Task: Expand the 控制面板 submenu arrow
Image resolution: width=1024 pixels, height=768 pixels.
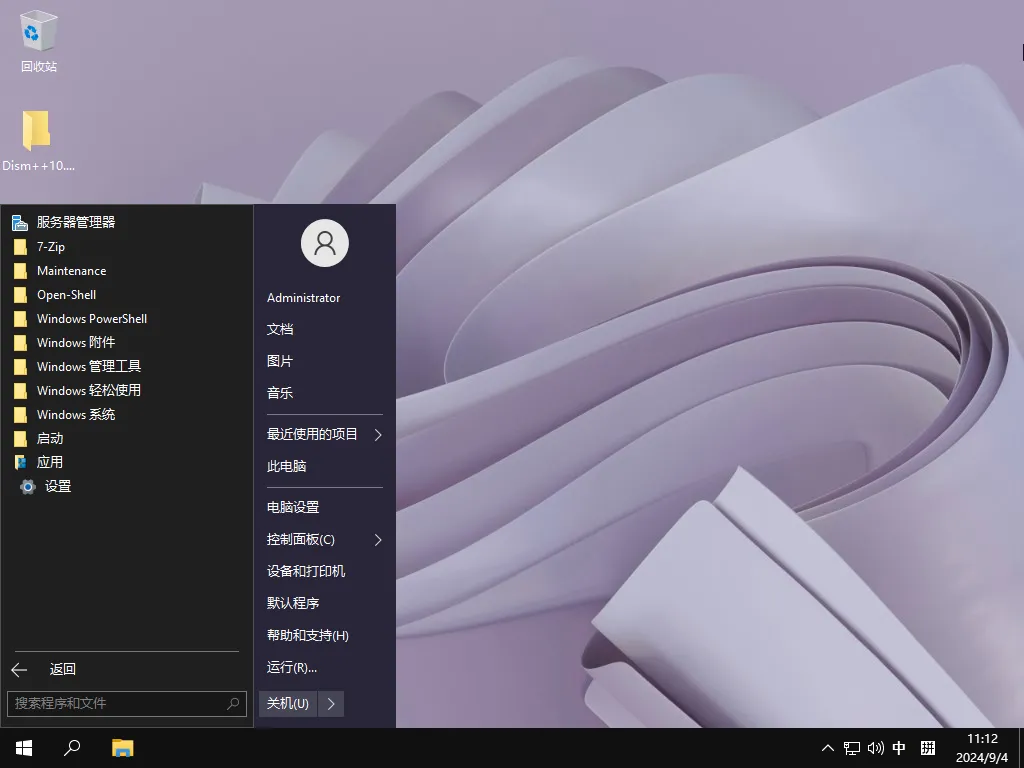Action: (377, 539)
